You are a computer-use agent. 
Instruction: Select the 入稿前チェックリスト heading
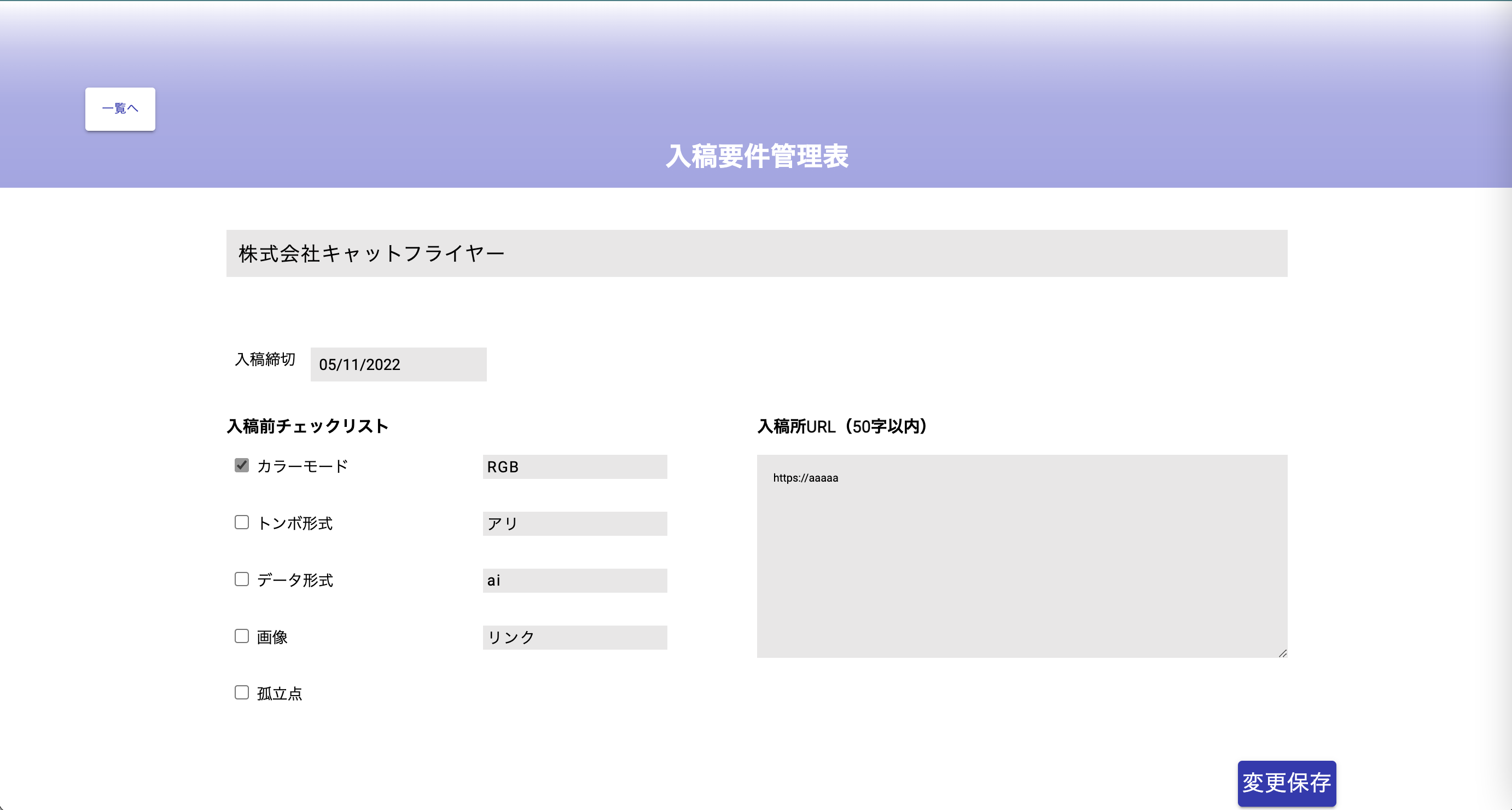(x=307, y=426)
